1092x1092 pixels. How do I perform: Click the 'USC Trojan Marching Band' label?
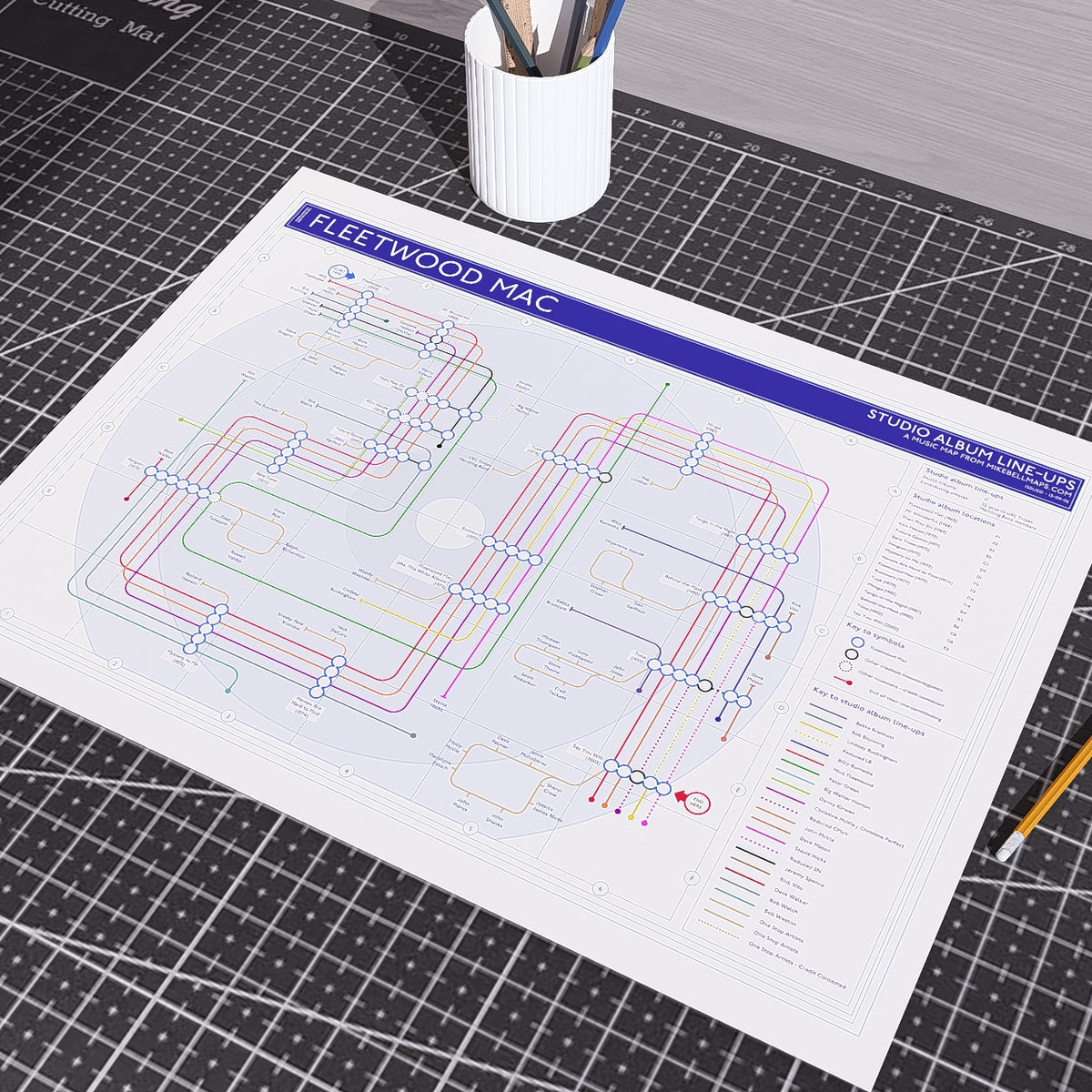[x=475, y=463]
